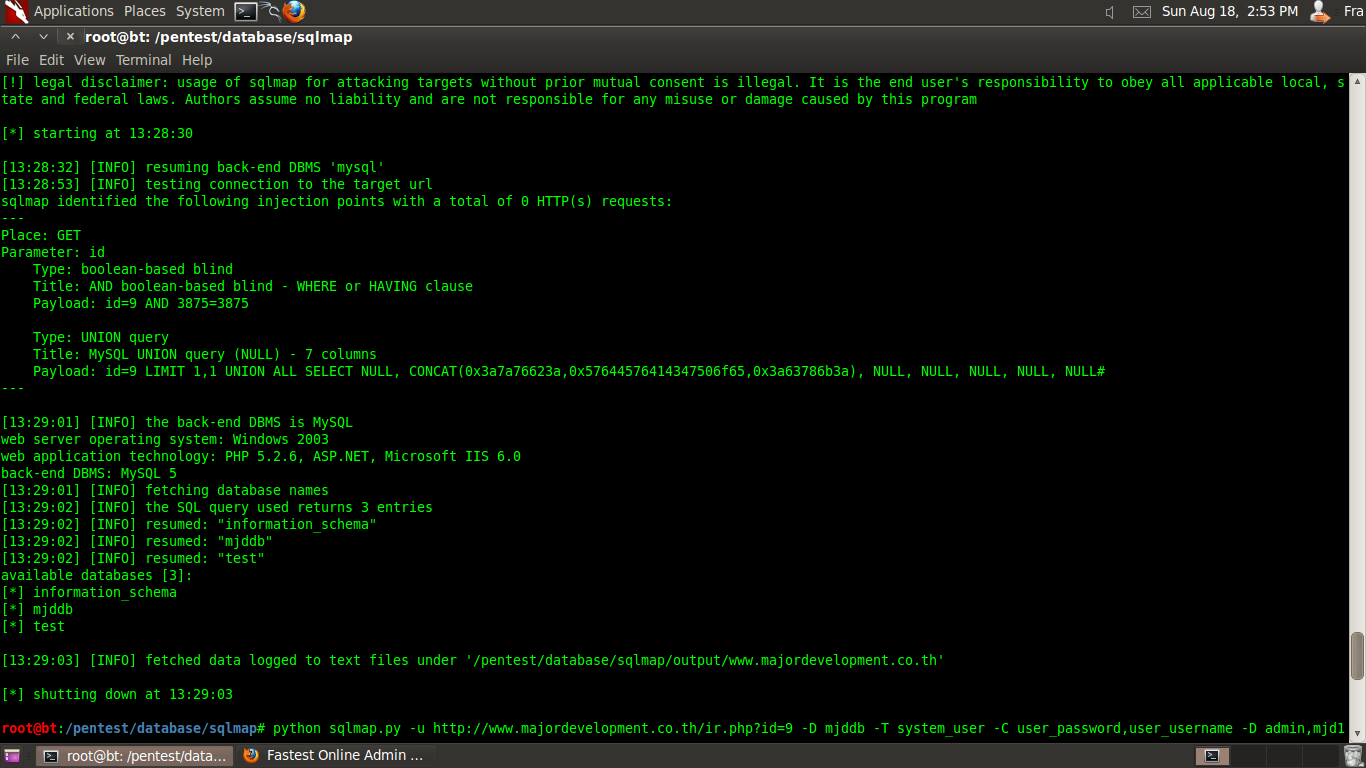Click '[*] information_schema' database entry

(89, 592)
